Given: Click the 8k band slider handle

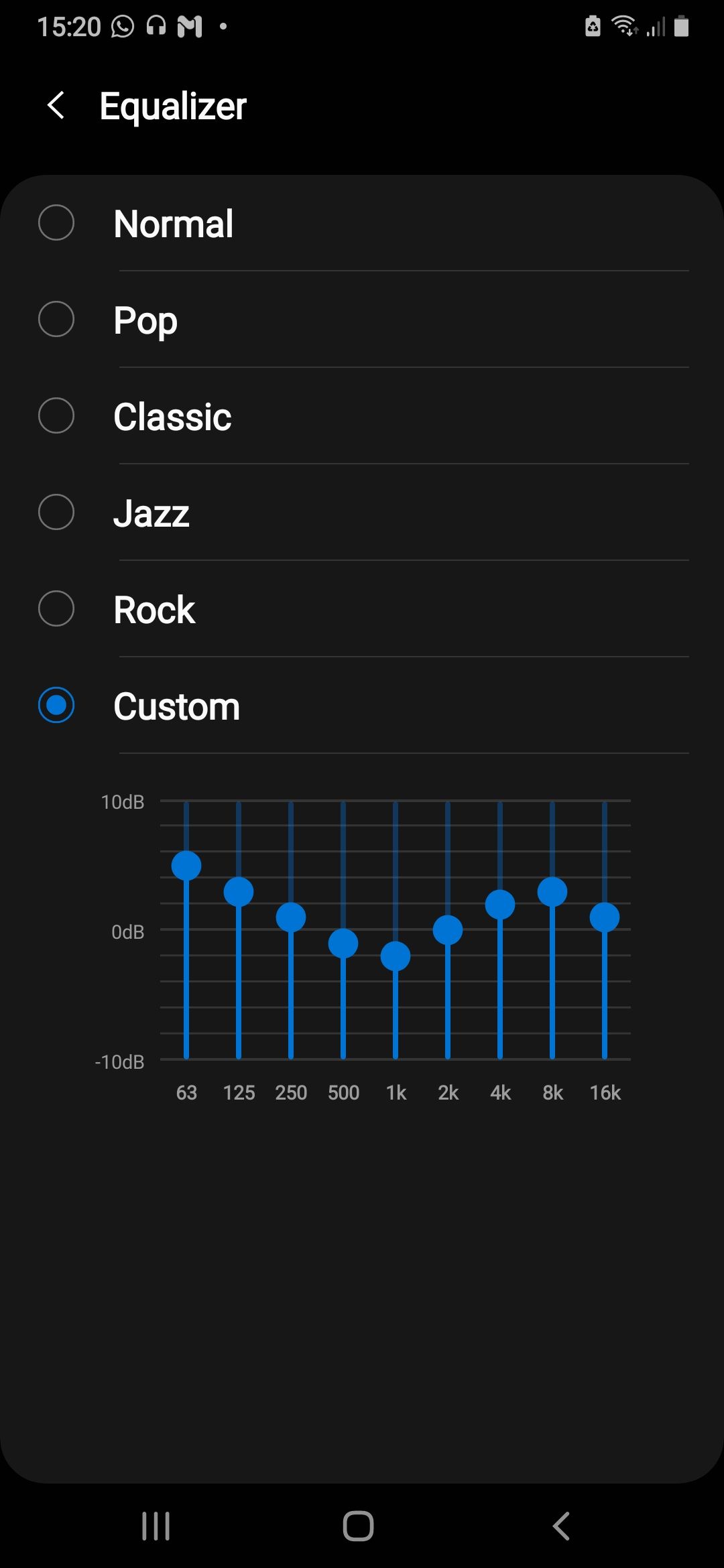Looking at the screenshot, I should click(552, 892).
